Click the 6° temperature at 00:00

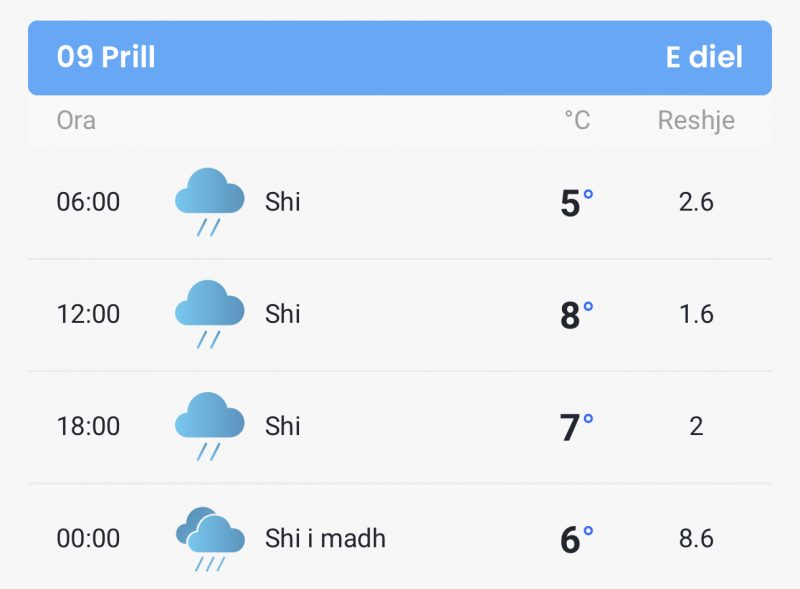click(x=577, y=539)
